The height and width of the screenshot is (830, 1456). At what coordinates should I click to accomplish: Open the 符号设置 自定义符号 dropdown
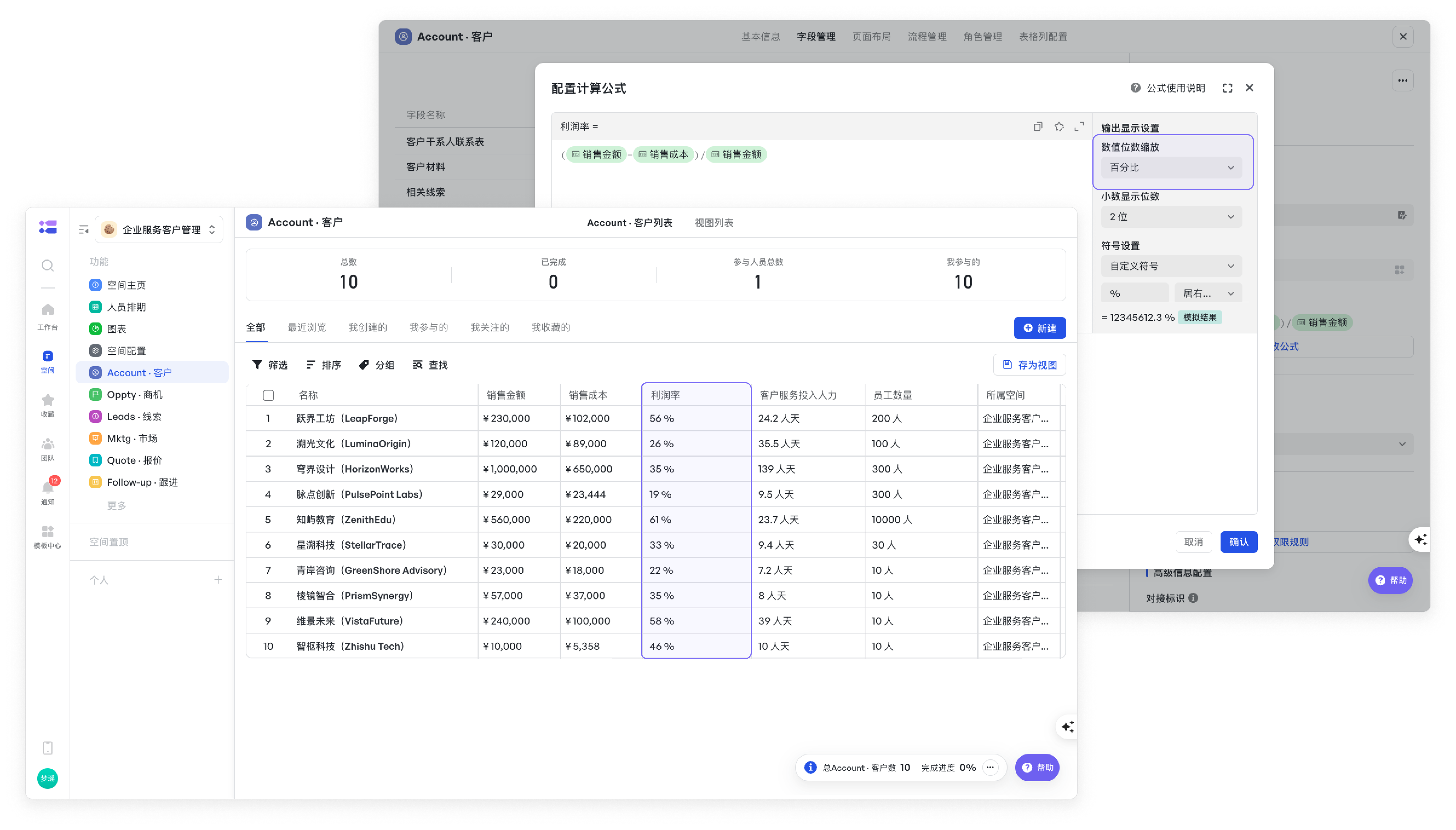click(x=1171, y=266)
